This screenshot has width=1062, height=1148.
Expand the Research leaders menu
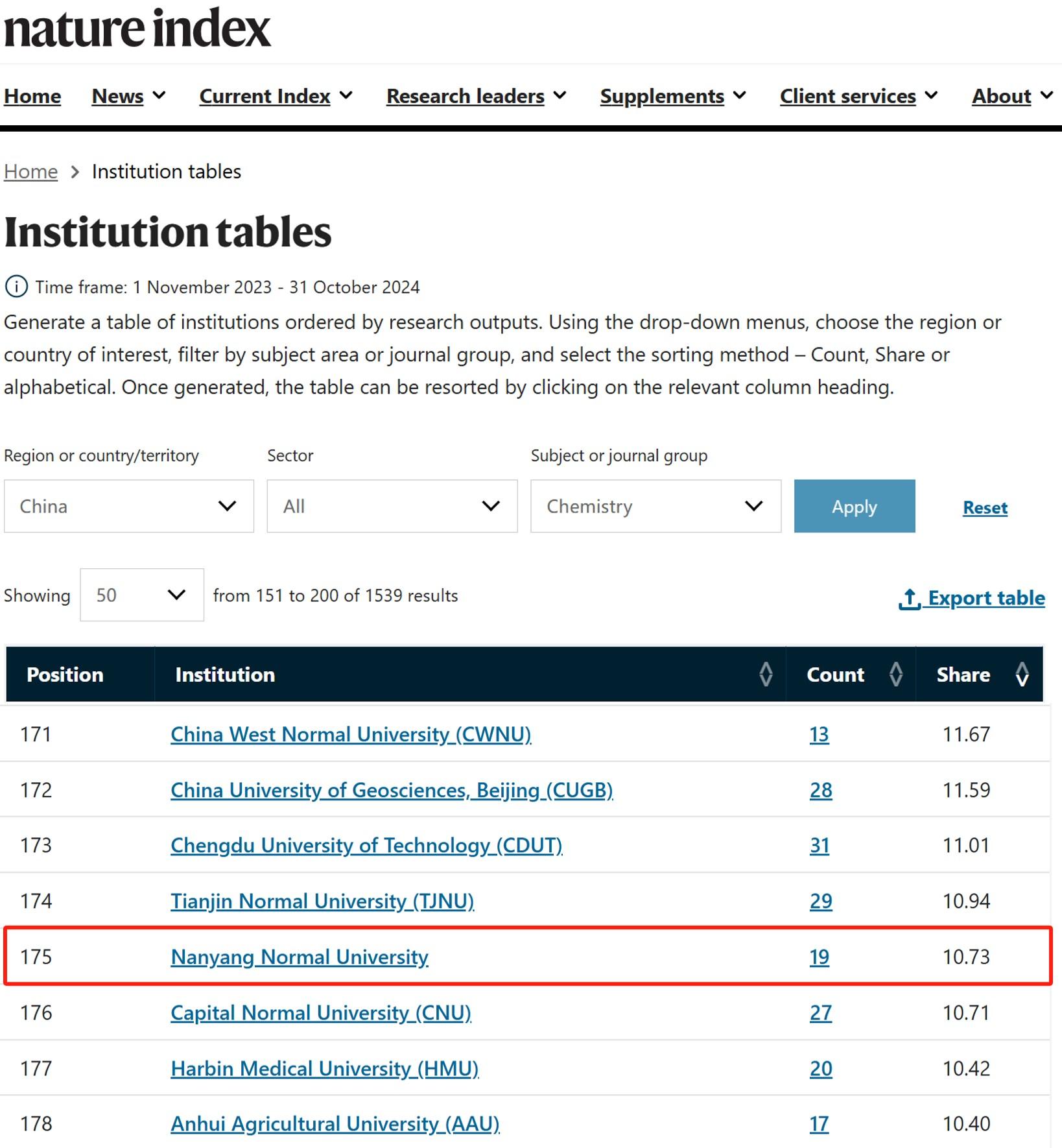pos(476,96)
